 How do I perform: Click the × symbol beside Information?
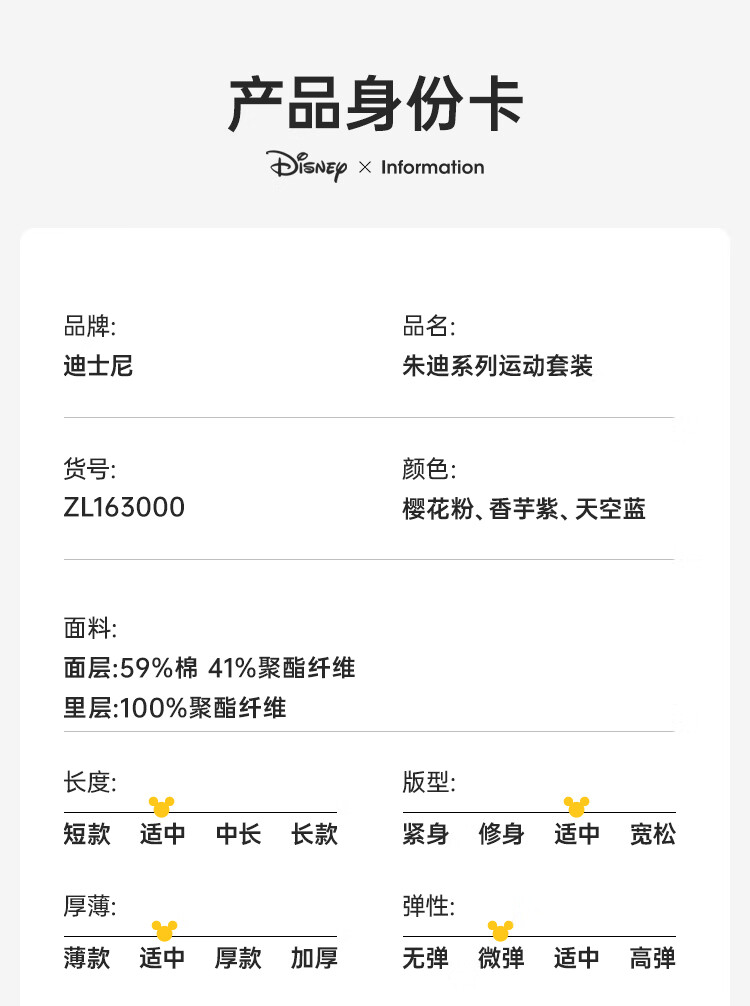coord(365,167)
